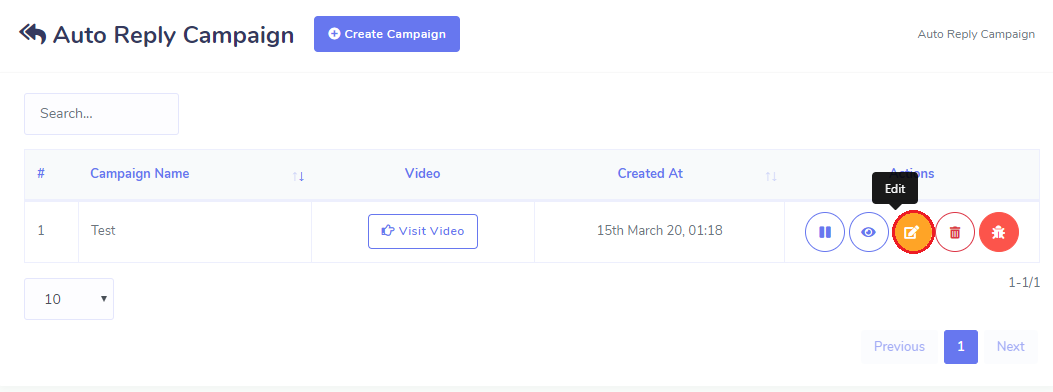This screenshot has height=392, width=1053.
Task: Open the Visit Video link
Action: click(422, 231)
